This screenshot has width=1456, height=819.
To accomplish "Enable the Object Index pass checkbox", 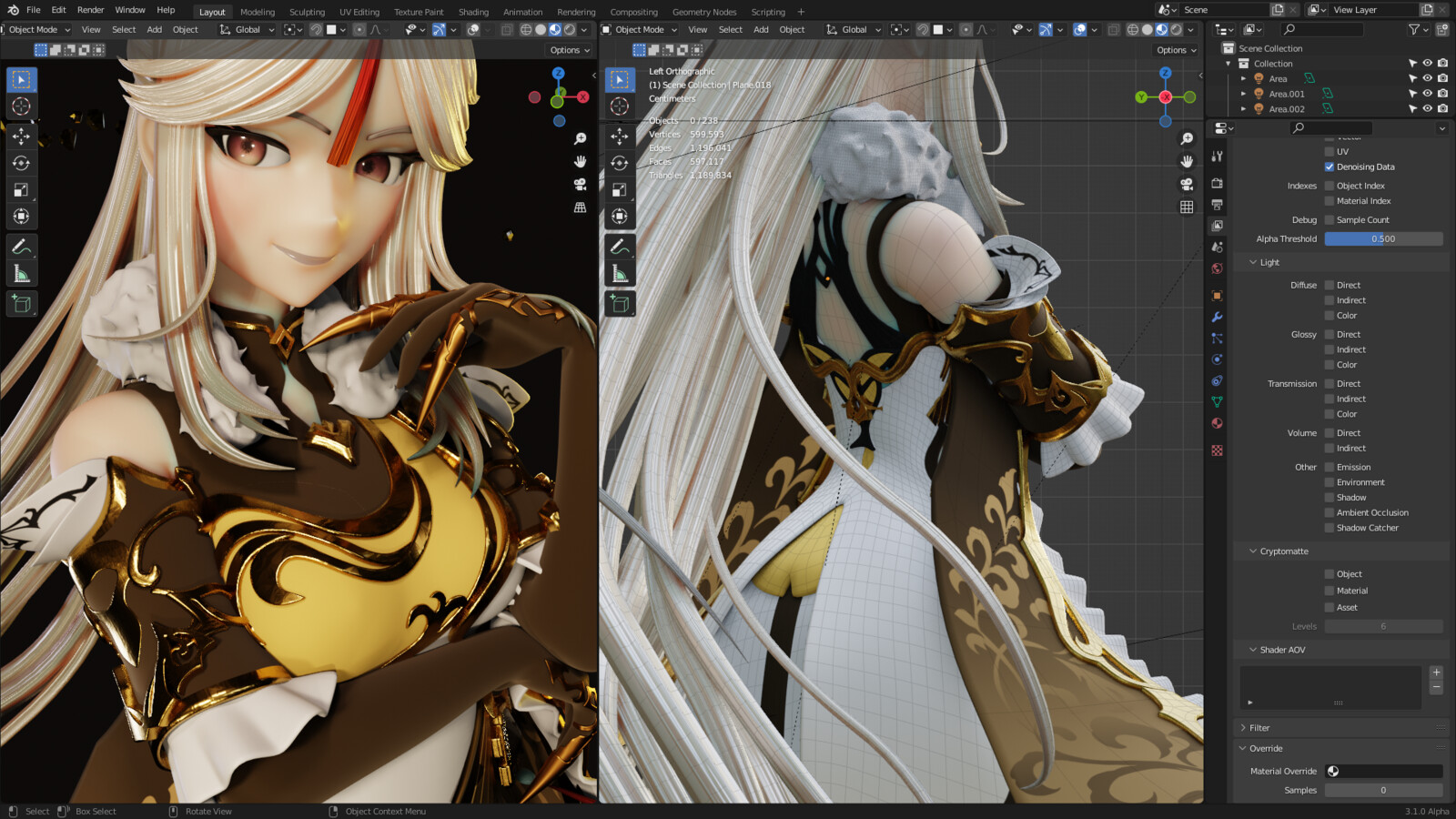I will coord(1330,186).
